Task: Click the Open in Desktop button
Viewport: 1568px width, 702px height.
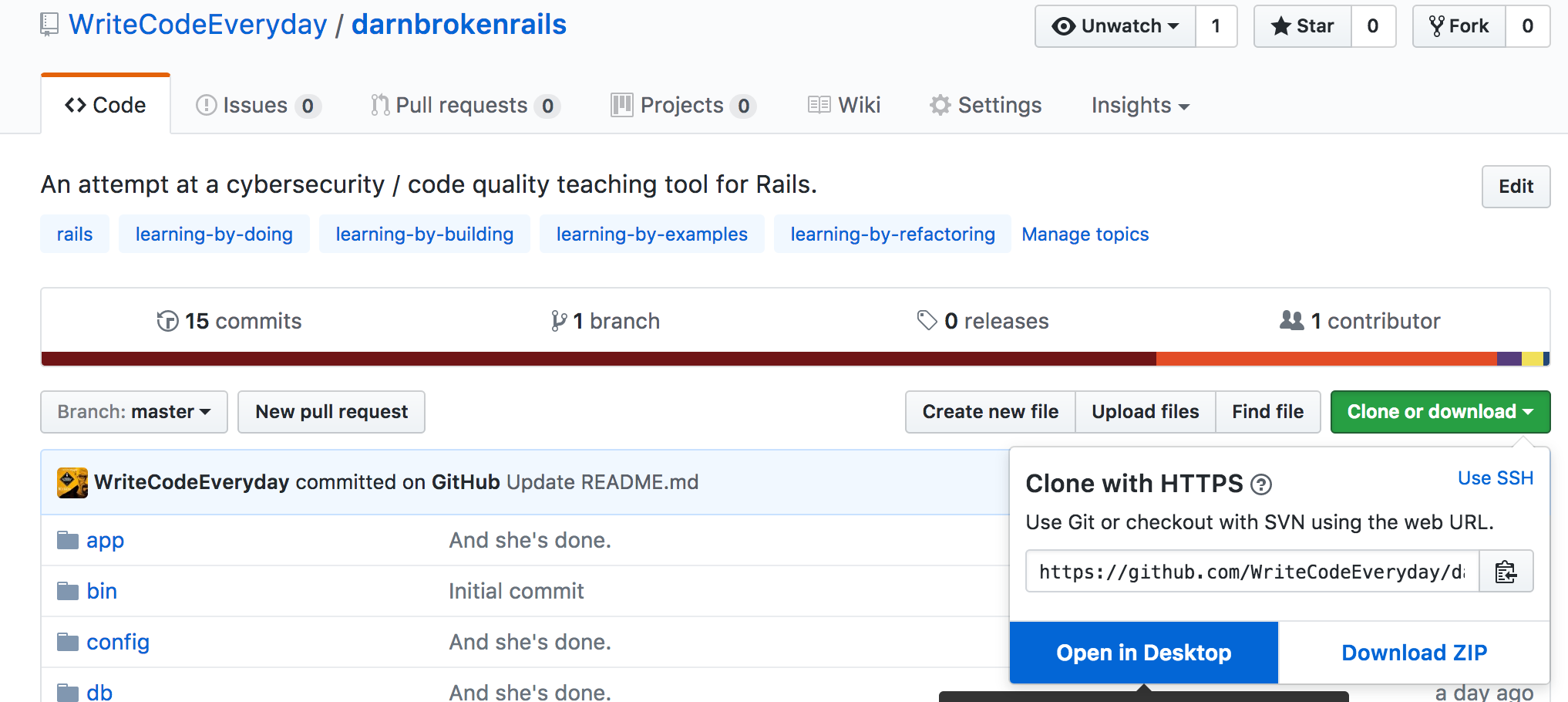Action: [1144, 653]
